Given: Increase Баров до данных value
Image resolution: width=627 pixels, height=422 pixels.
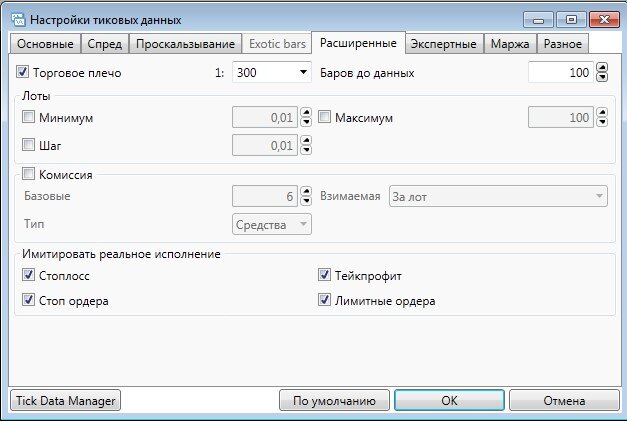Looking at the screenshot, I should [602, 68].
